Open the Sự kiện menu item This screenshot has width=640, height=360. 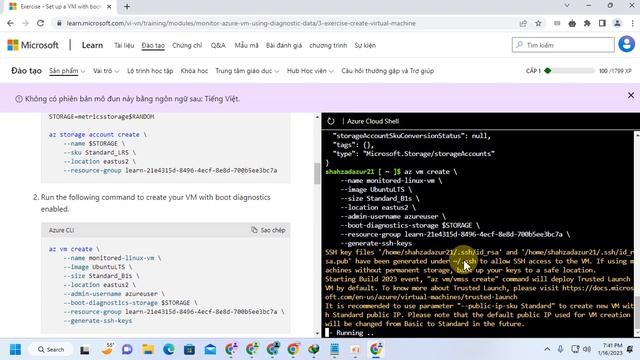point(365,45)
